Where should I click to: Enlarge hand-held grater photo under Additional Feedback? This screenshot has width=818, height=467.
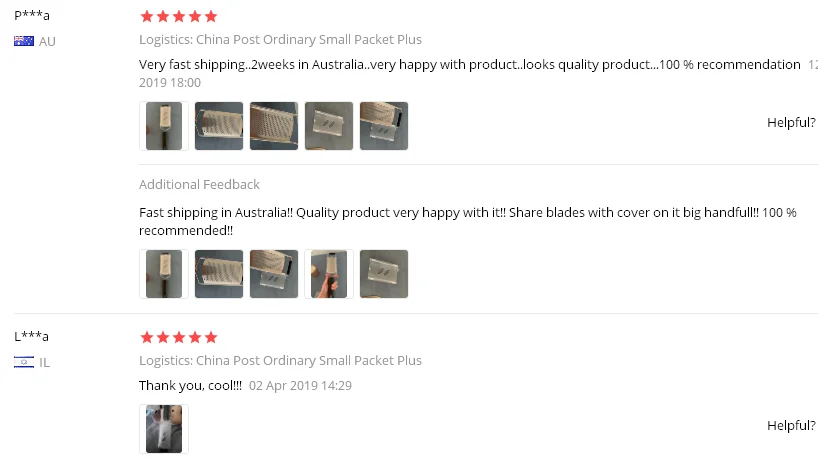[x=329, y=274]
